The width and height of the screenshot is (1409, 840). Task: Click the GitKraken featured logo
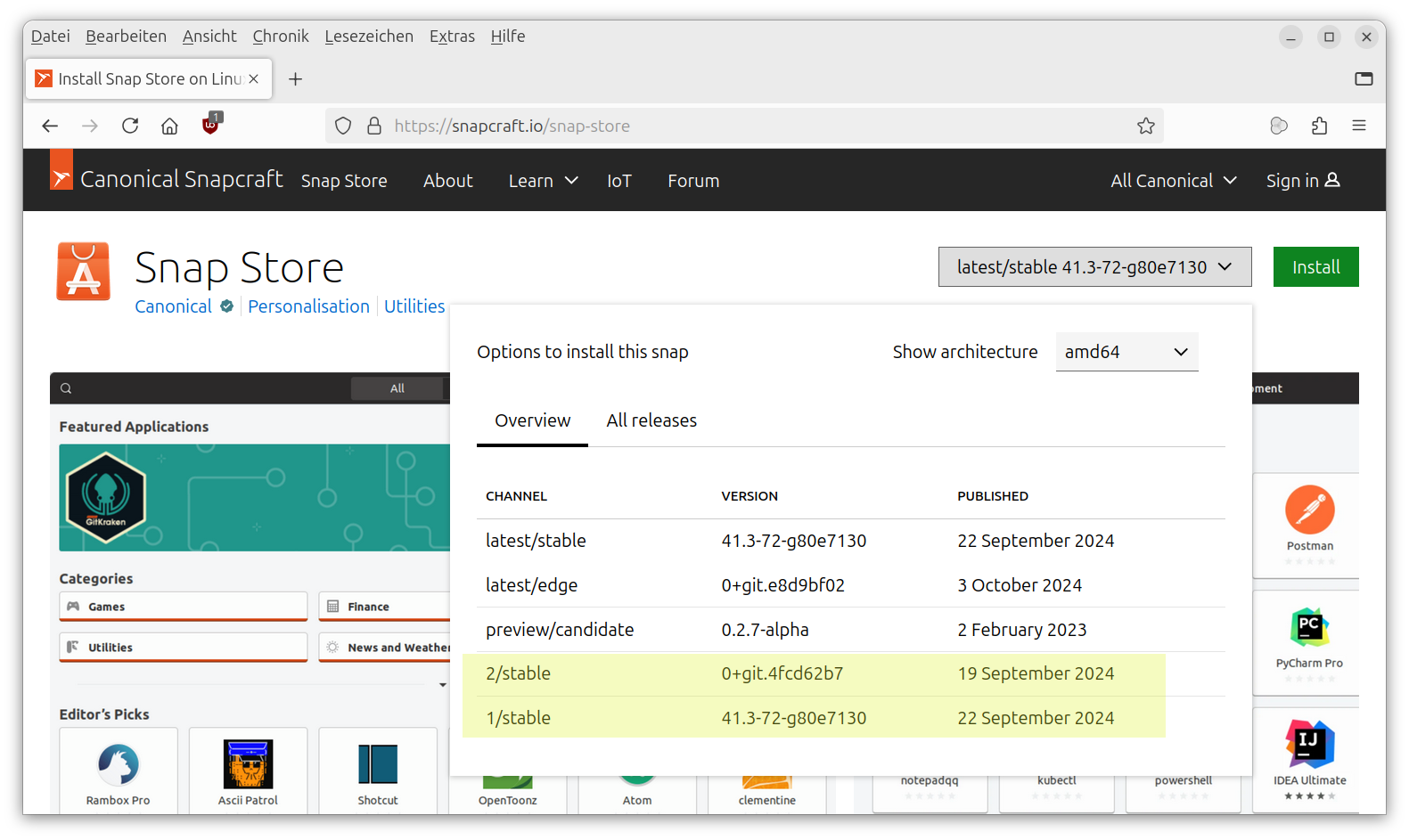click(106, 497)
